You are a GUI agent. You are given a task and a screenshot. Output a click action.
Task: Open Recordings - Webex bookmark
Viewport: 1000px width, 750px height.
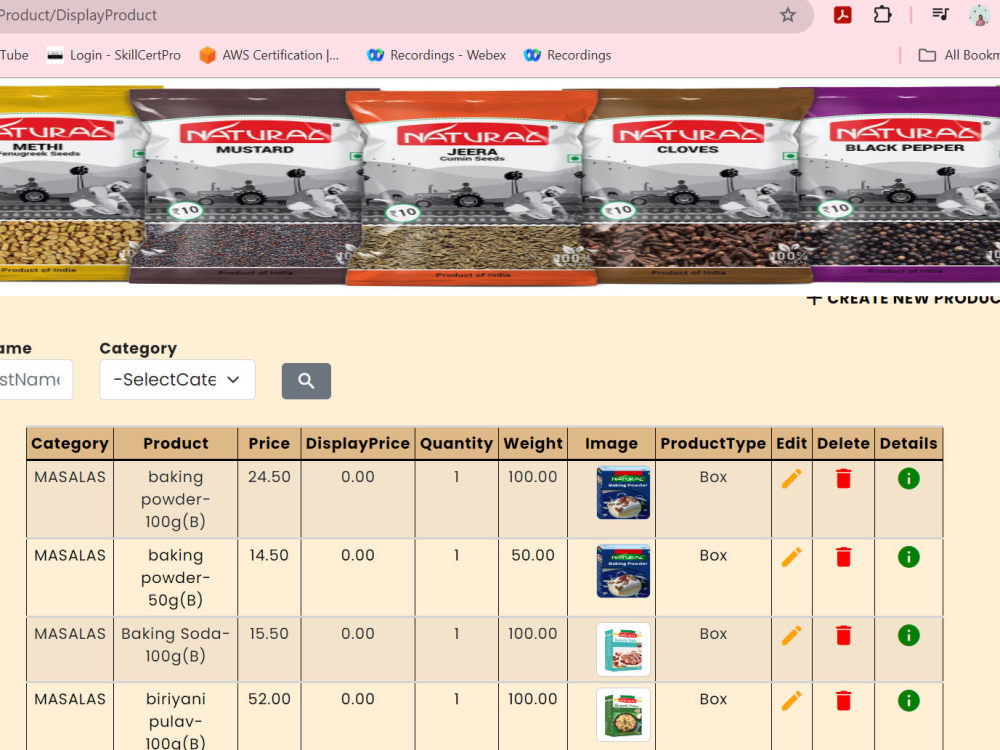tap(436, 55)
